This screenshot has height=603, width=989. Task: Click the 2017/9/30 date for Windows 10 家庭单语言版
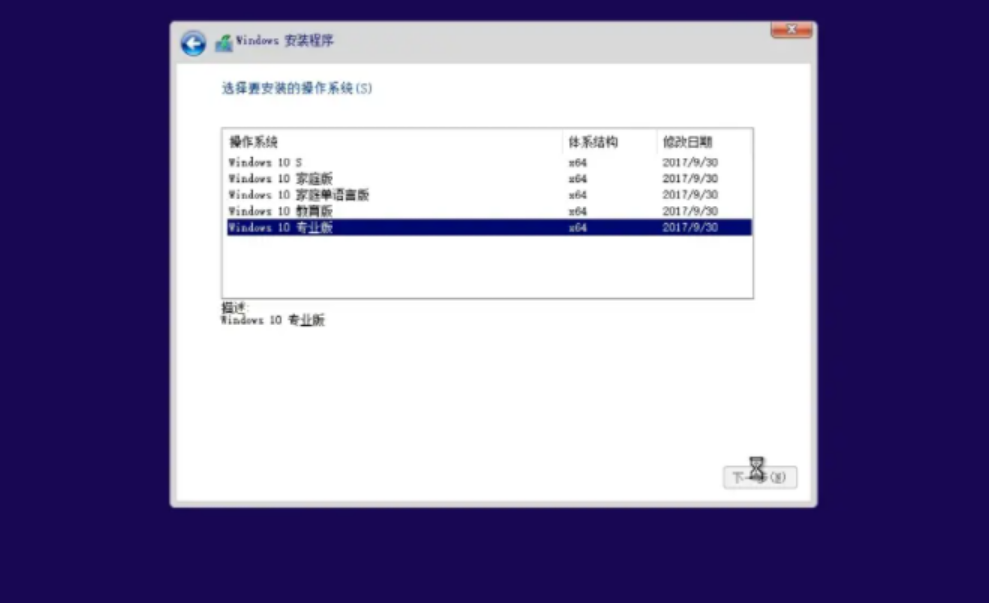690,195
